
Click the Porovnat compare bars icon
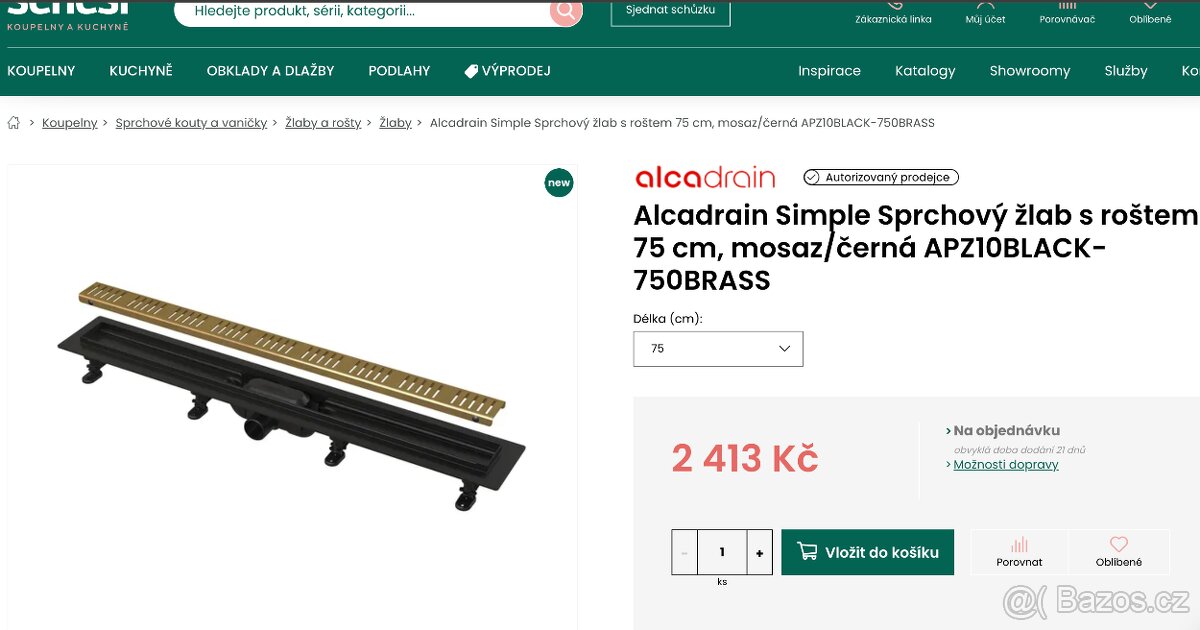(1018, 544)
